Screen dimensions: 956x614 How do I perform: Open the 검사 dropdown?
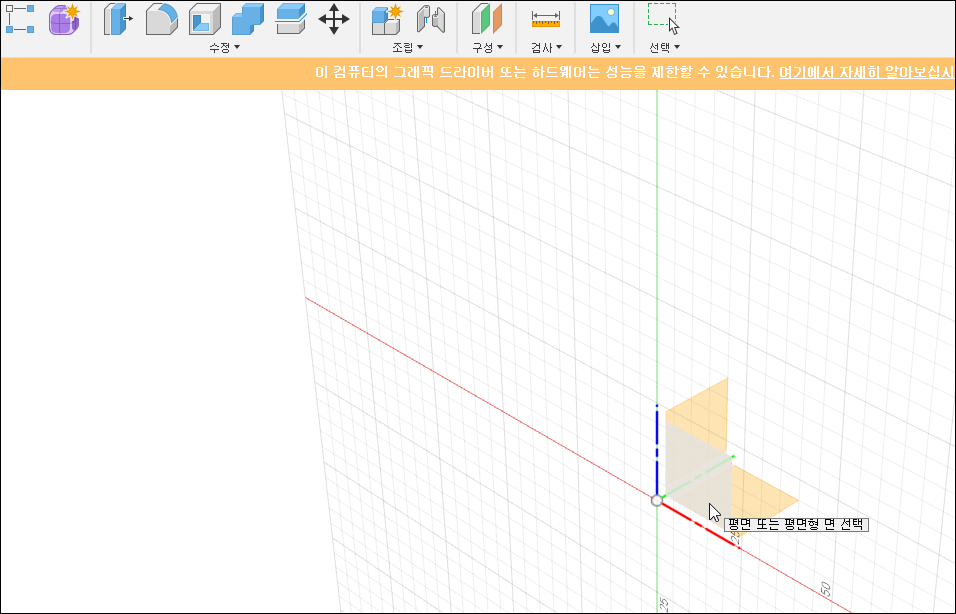pyautogui.click(x=546, y=47)
